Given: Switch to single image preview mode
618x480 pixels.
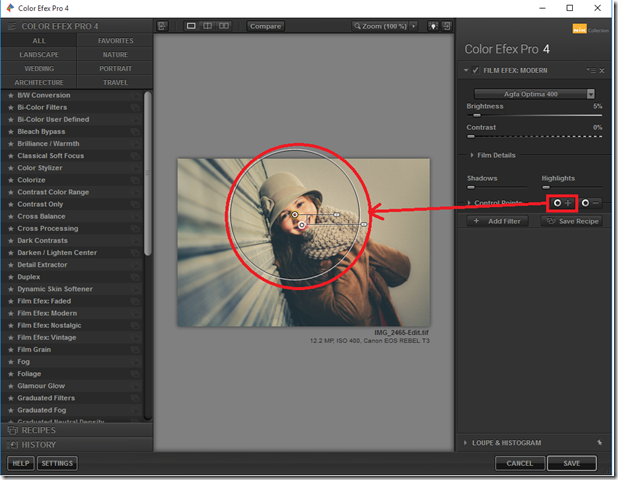Looking at the screenshot, I should pyautogui.click(x=191, y=26).
